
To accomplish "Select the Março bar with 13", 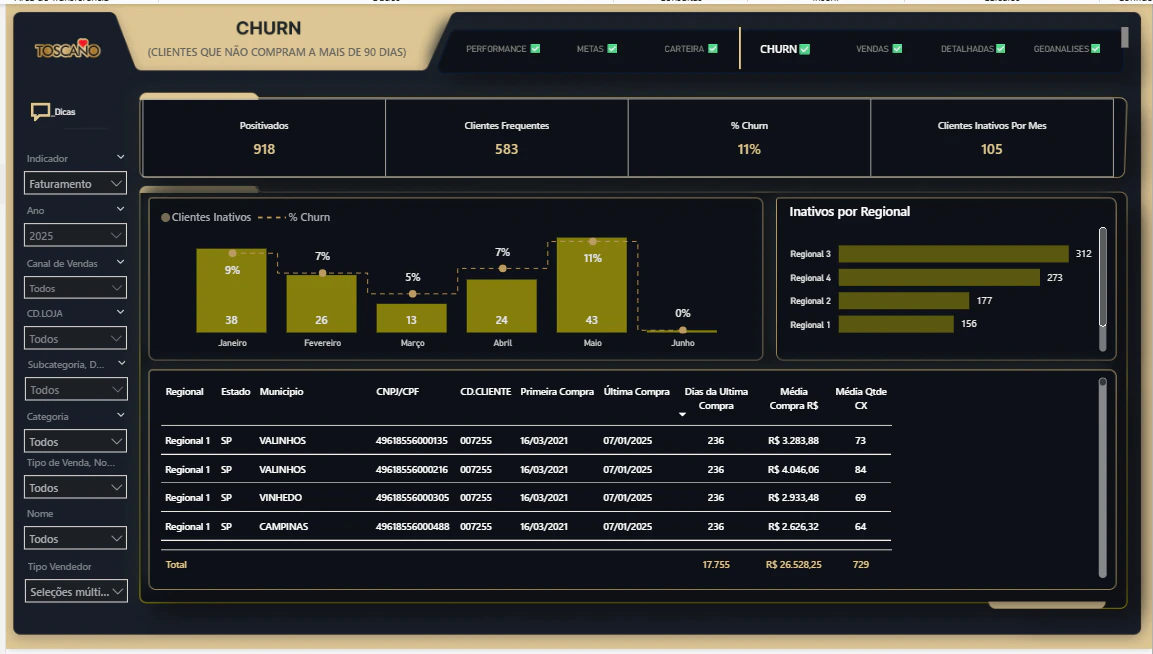I will (412, 318).
